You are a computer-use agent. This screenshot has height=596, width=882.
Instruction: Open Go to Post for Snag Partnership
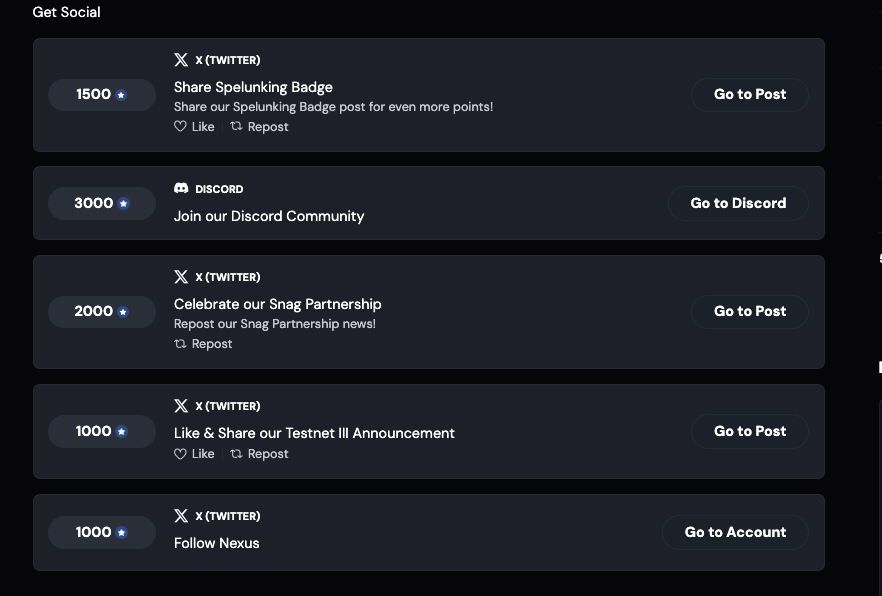click(x=750, y=311)
